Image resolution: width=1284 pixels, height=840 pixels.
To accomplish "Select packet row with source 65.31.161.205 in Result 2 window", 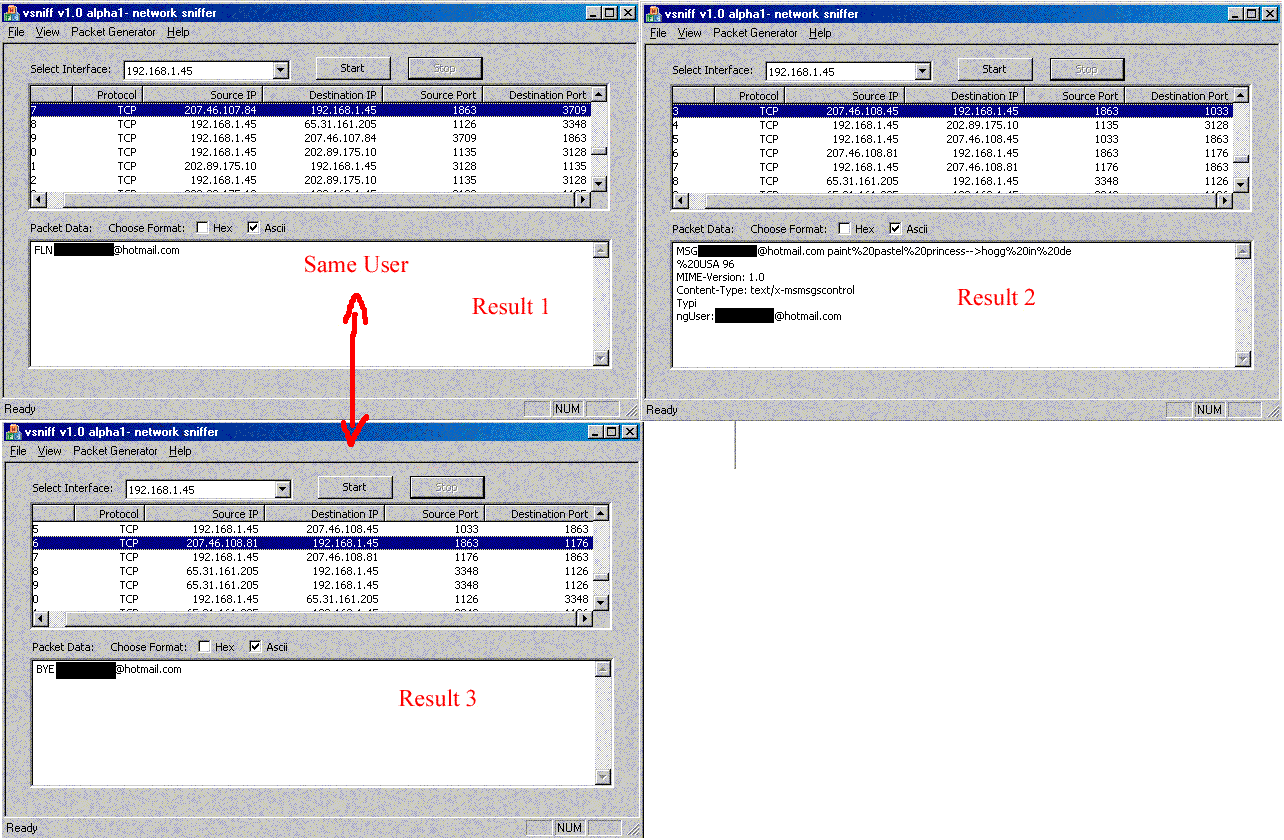I will pos(864,181).
